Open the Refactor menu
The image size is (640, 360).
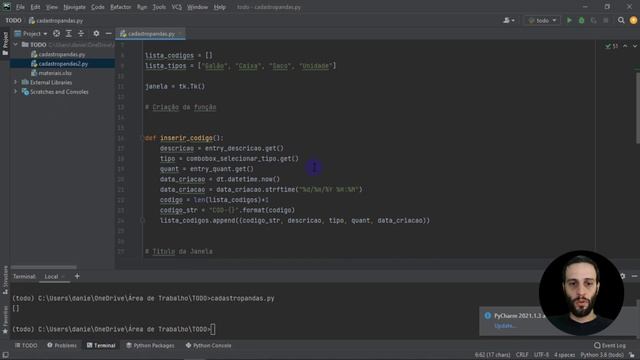click(120, 7)
